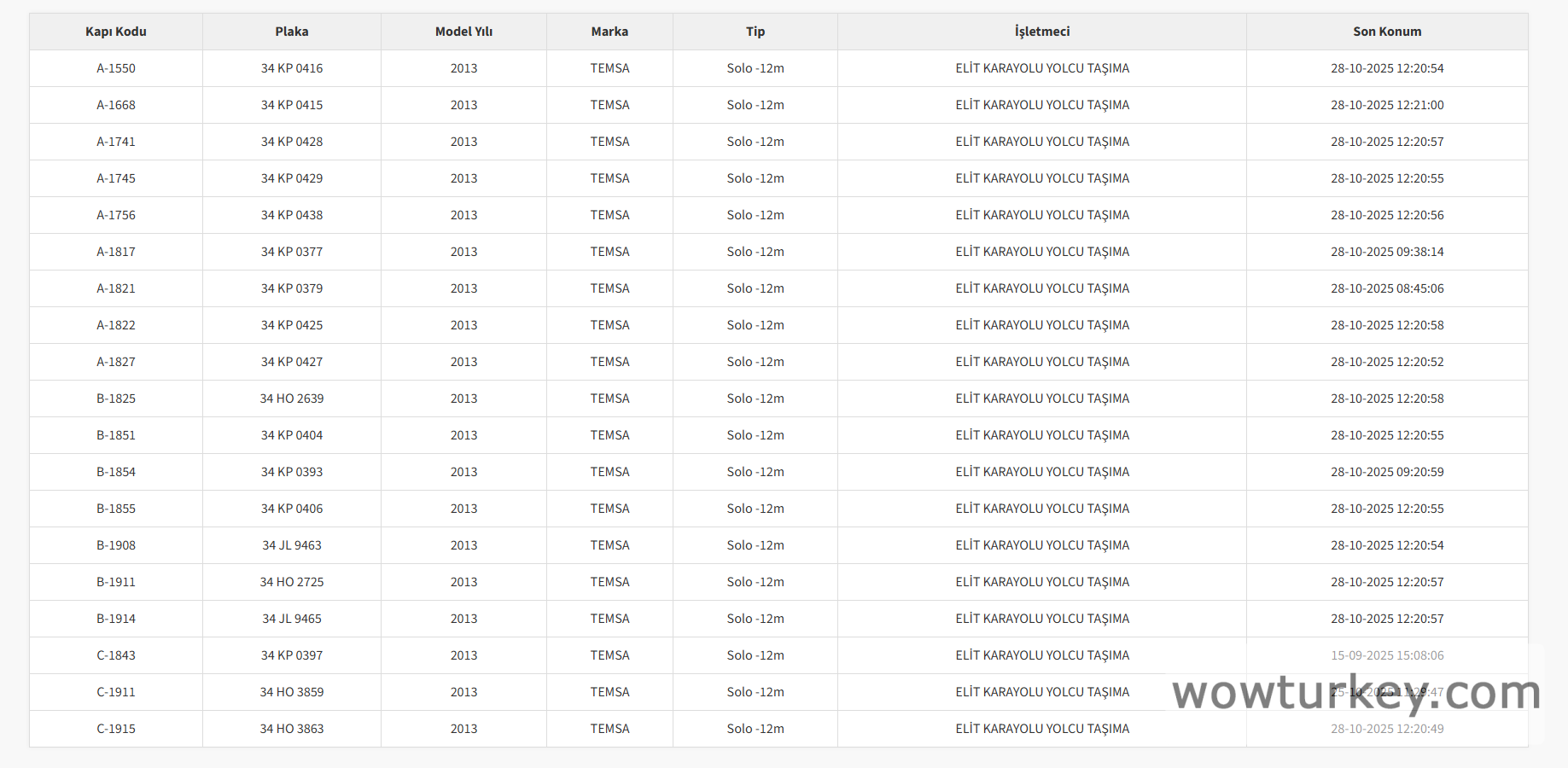1568x768 pixels.
Task: Click the Kapı Kodu column header
Action: coord(116,32)
